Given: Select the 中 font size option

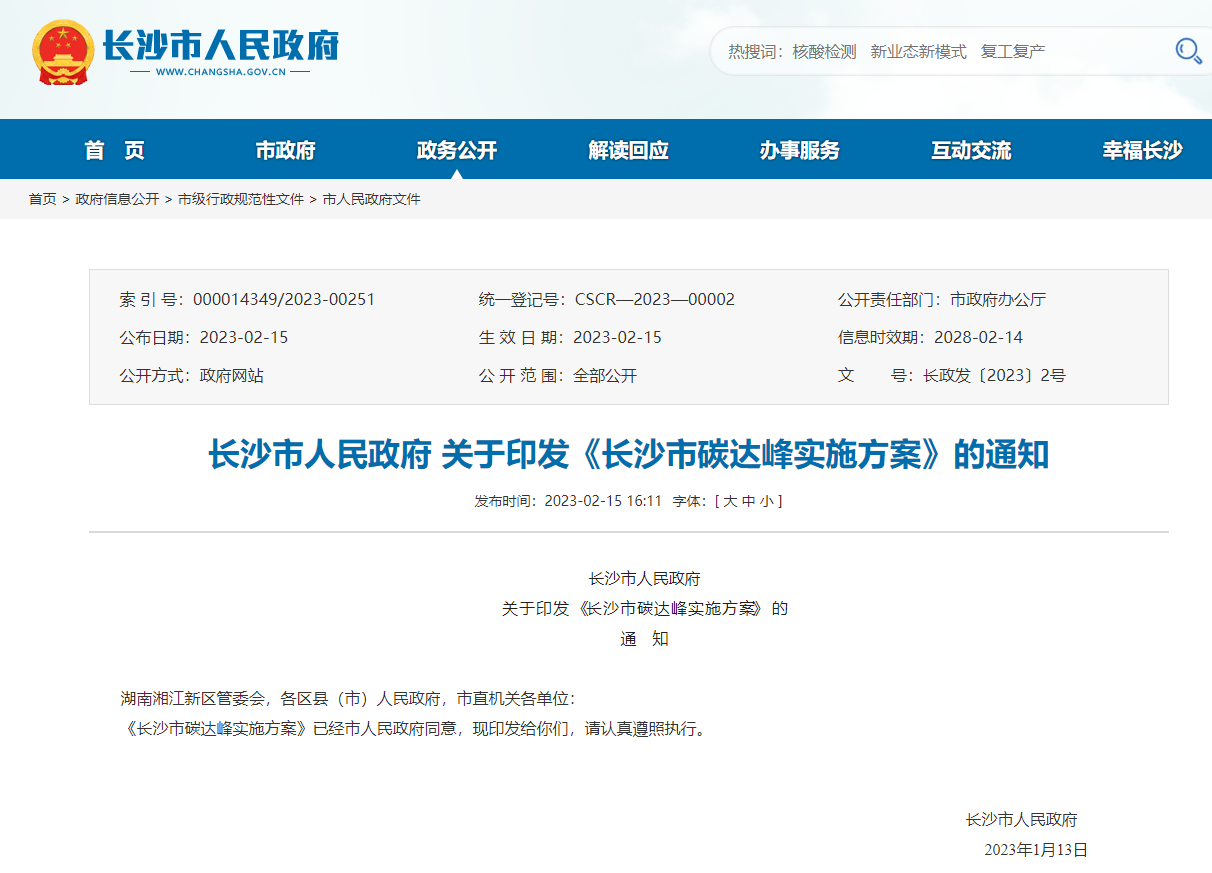Looking at the screenshot, I should 748,500.
